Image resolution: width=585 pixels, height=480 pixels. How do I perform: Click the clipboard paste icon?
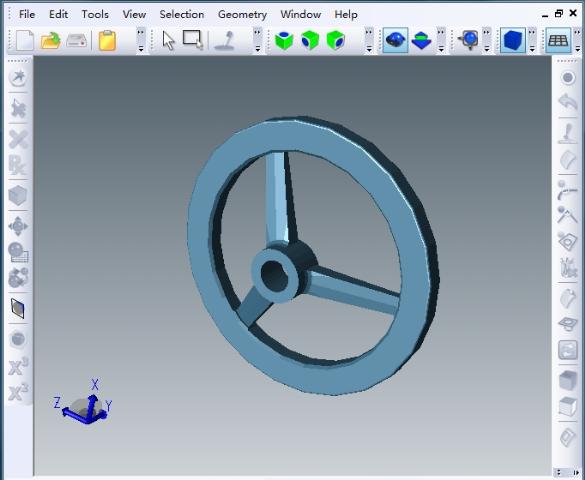tap(107, 40)
